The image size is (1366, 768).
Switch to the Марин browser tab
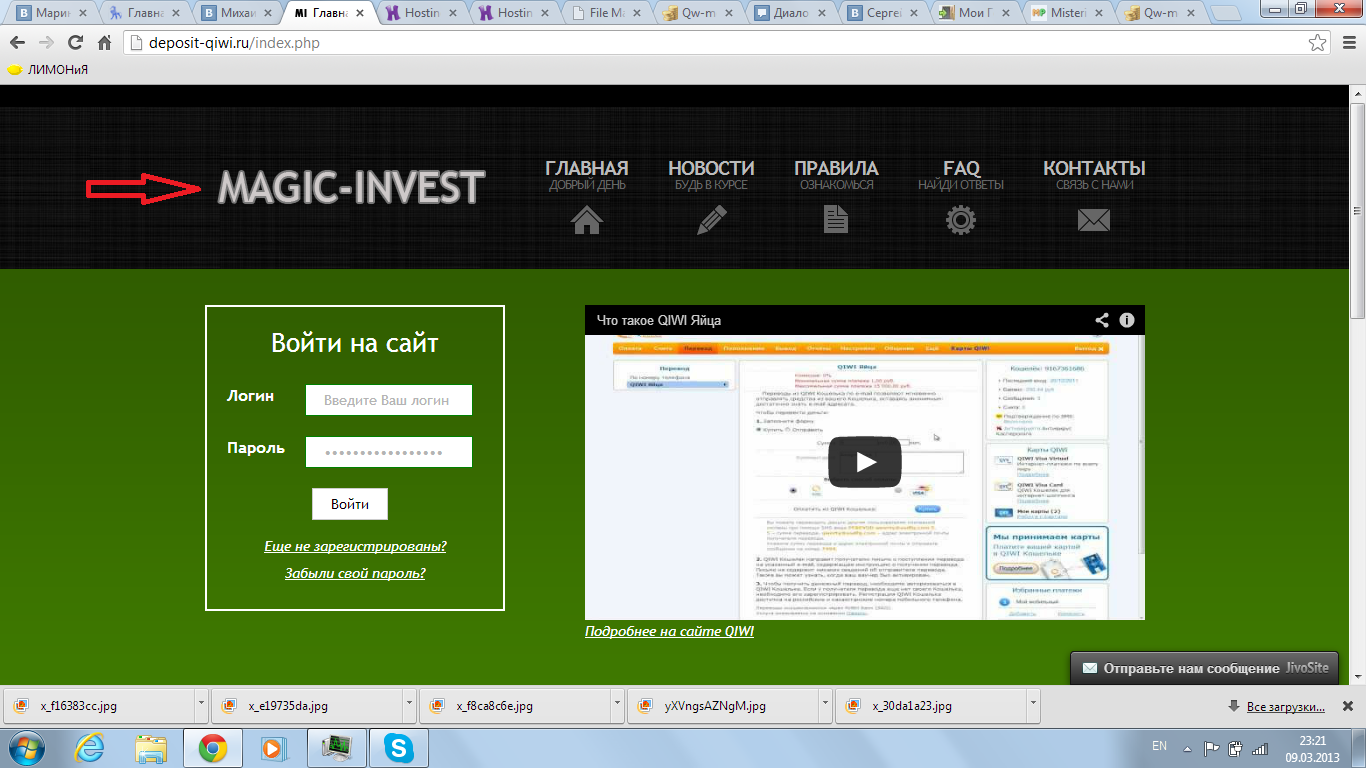point(50,14)
